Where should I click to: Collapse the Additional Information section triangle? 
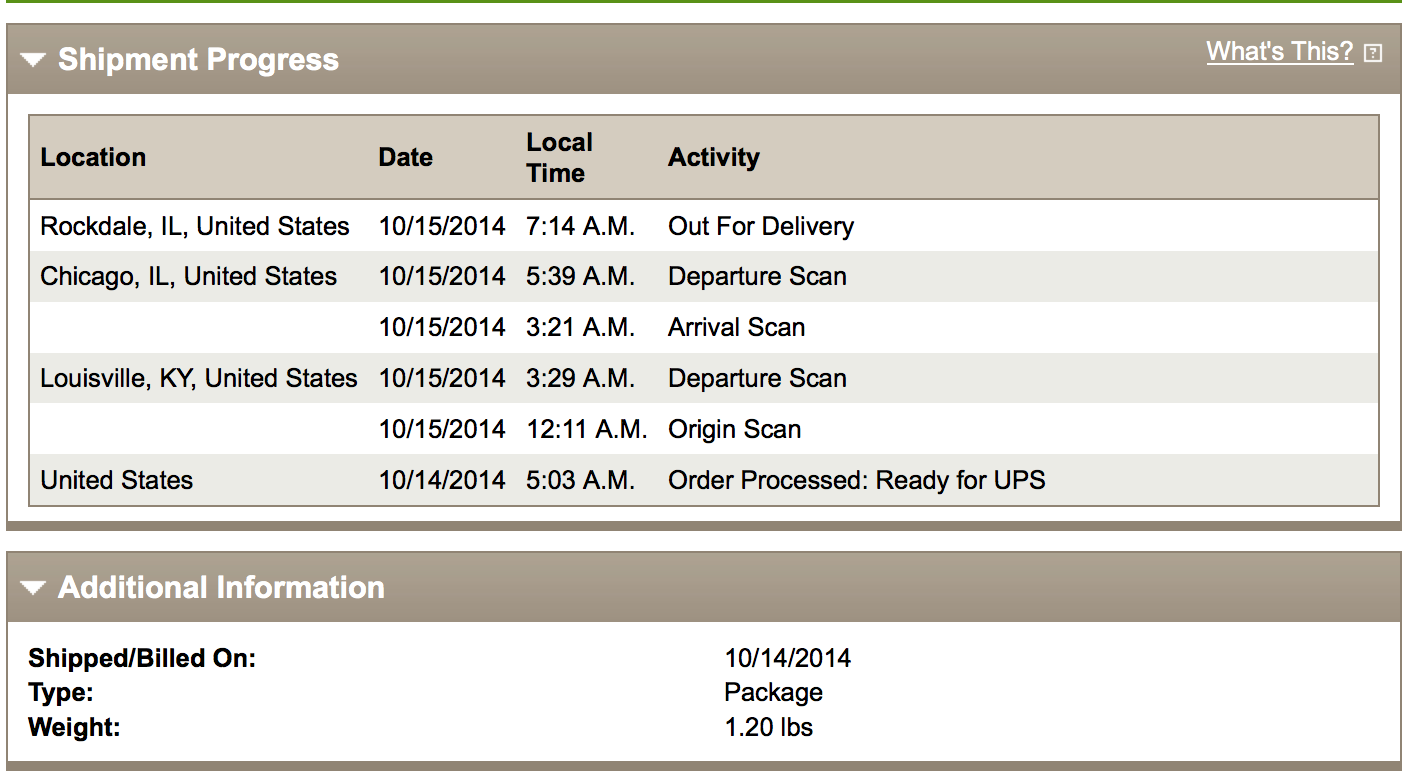coord(33,588)
